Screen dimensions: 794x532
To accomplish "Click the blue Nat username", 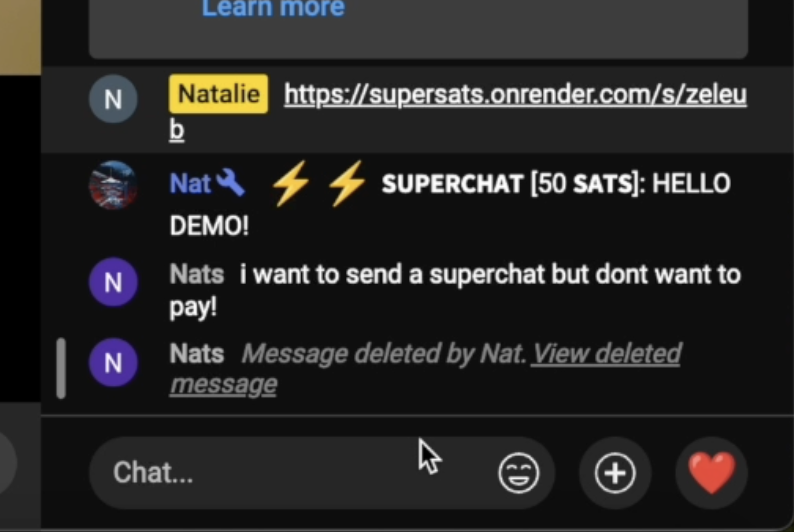I will click(x=190, y=183).
